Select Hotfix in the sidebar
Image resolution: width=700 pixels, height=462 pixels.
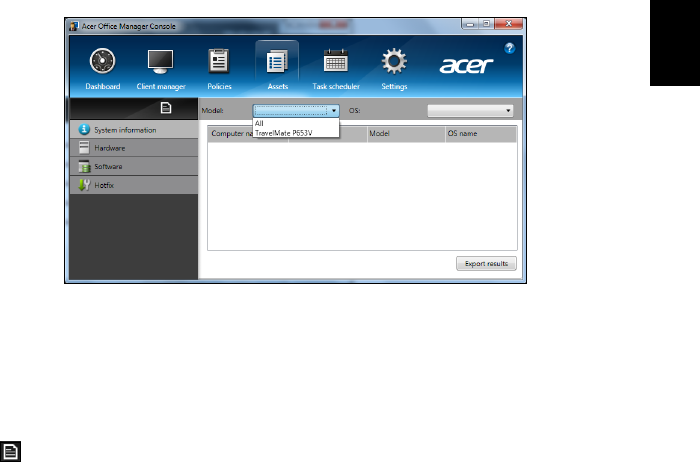134,185
